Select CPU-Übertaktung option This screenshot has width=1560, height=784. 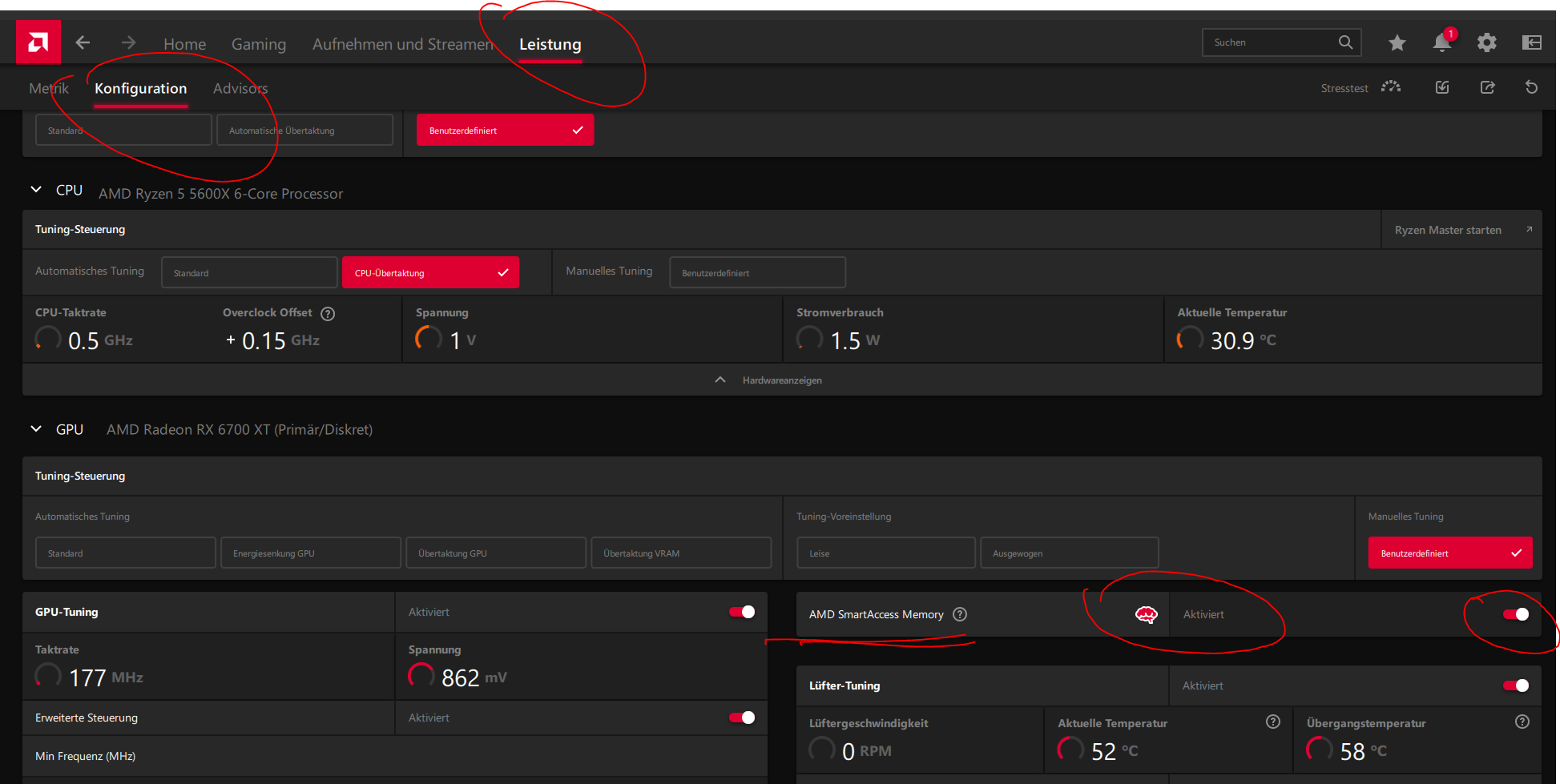click(430, 272)
